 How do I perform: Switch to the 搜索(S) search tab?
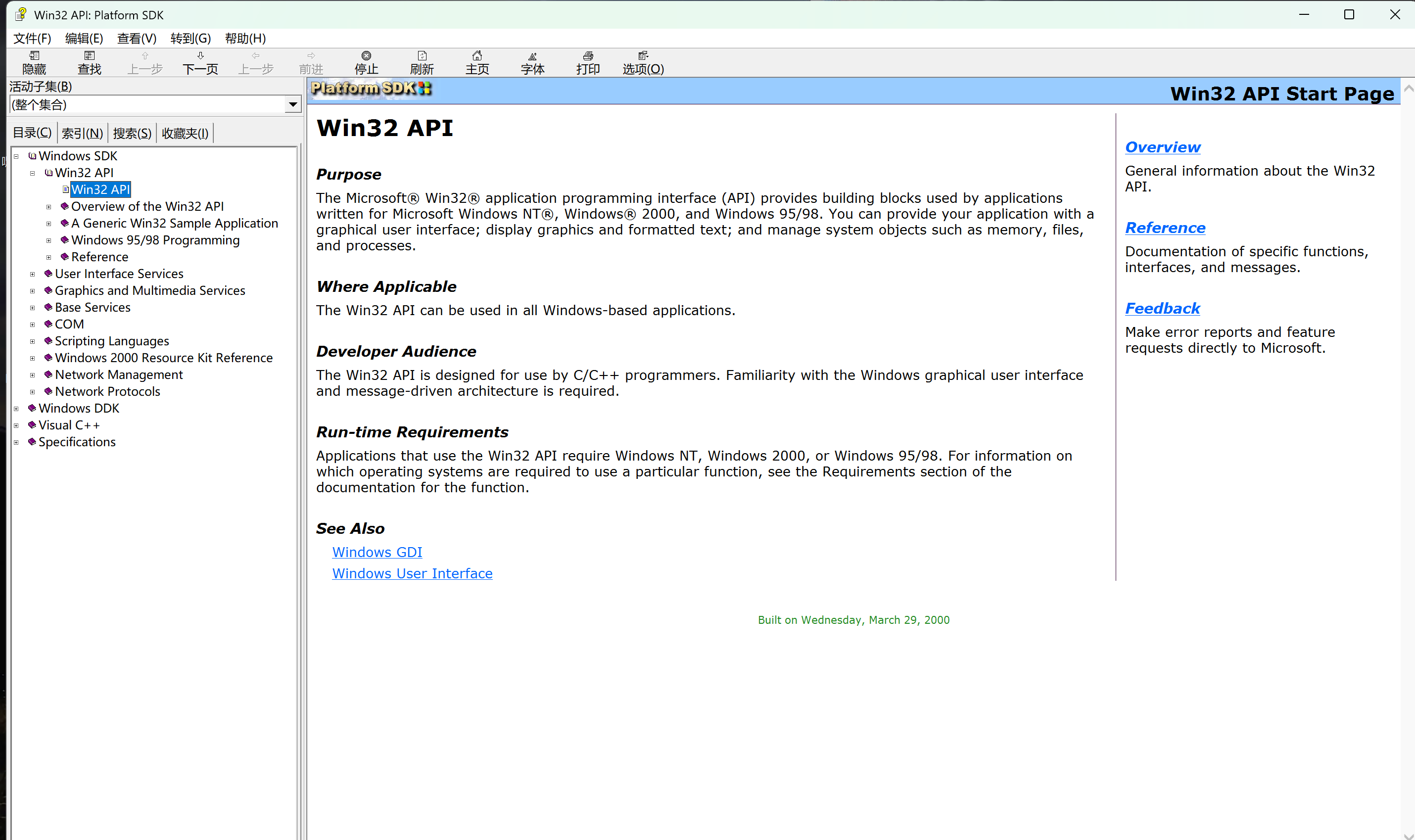[x=132, y=134]
